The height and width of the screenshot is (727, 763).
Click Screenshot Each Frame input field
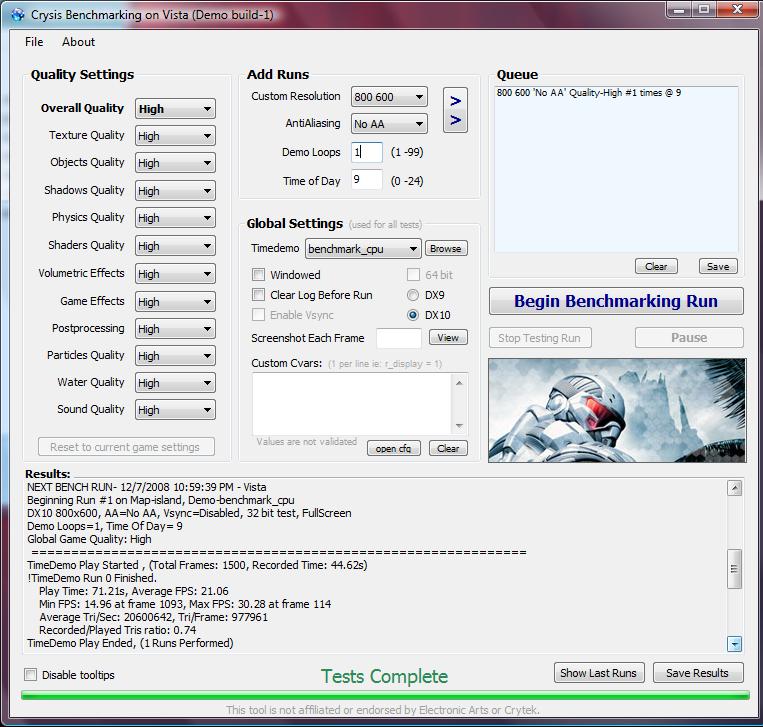(399, 338)
